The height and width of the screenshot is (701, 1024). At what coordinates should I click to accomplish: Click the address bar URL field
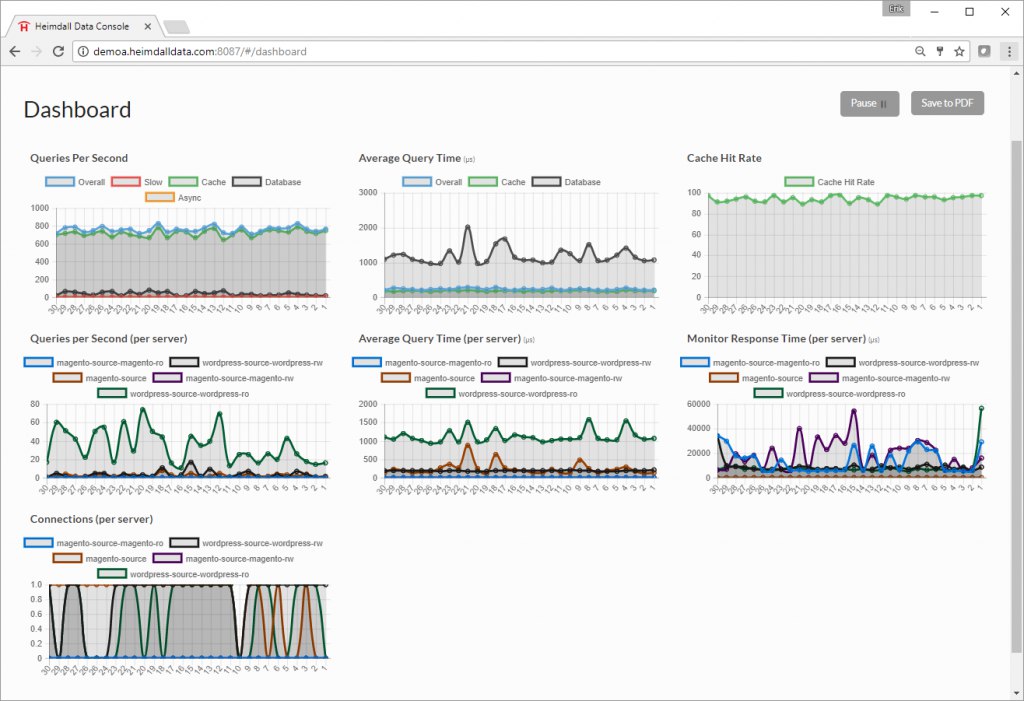pyautogui.click(x=496, y=52)
